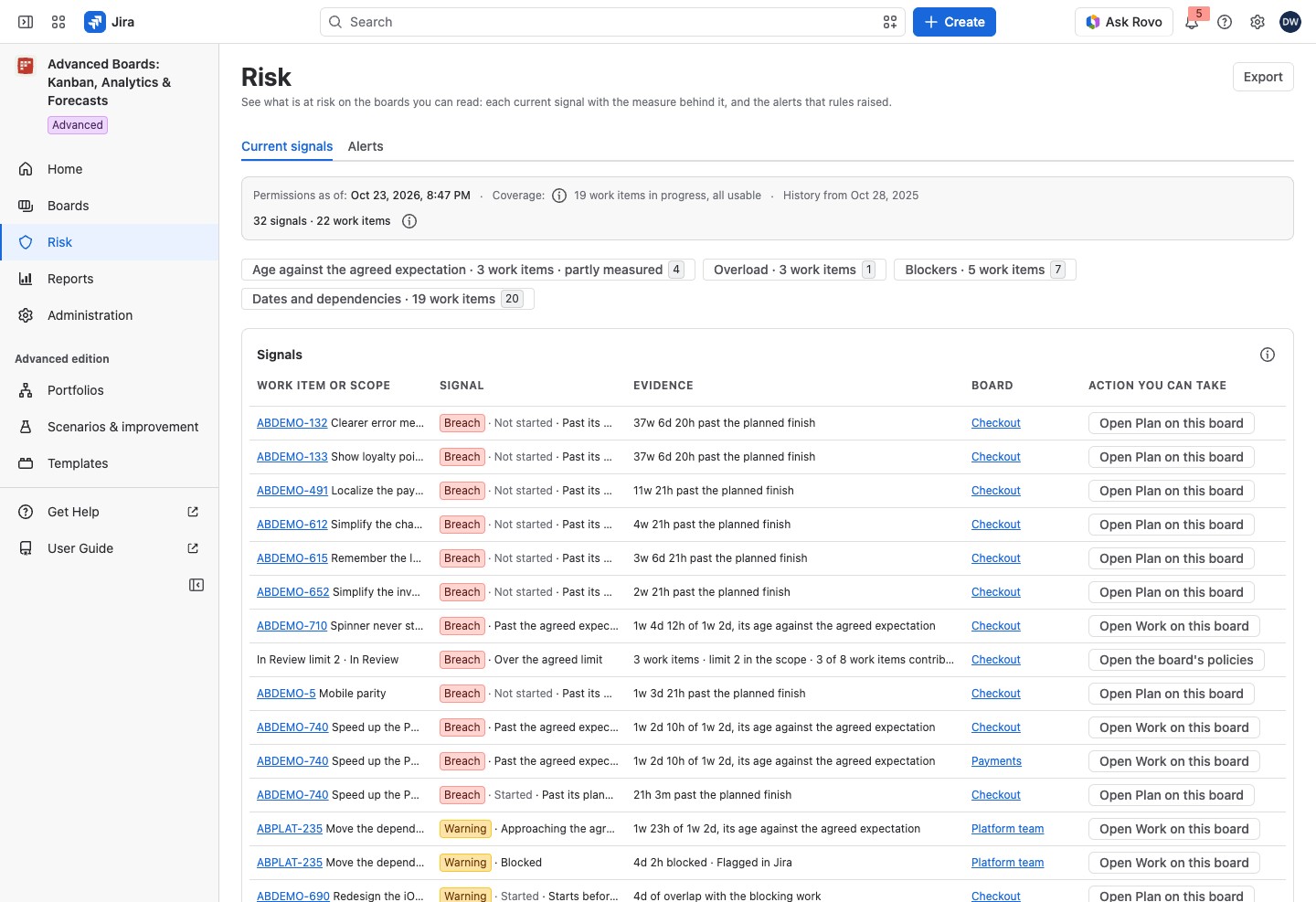The width and height of the screenshot is (1316, 902).
Task: Click the Create button
Action: click(x=954, y=22)
